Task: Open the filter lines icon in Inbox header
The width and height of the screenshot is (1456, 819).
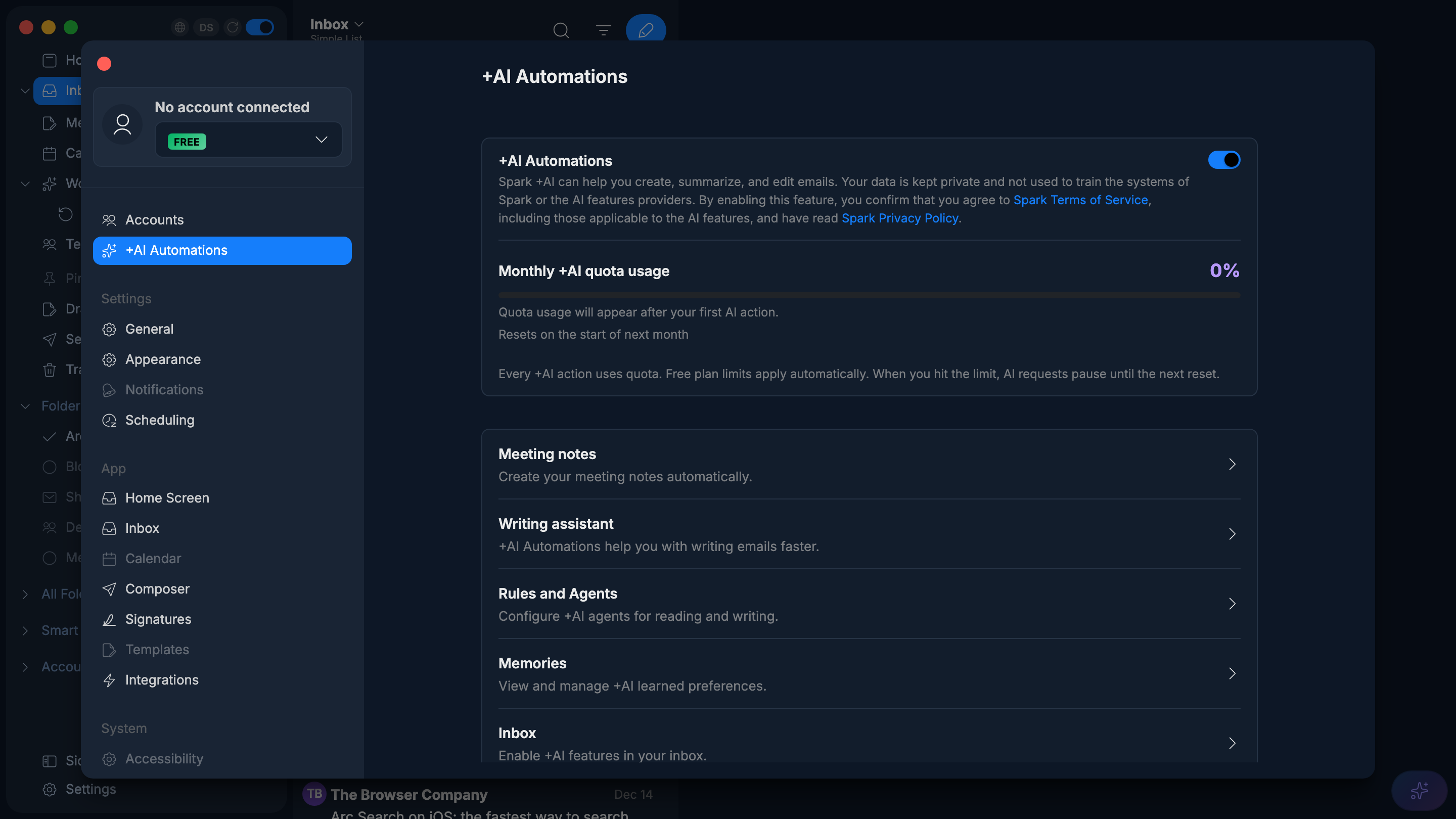Action: tap(603, 30)
